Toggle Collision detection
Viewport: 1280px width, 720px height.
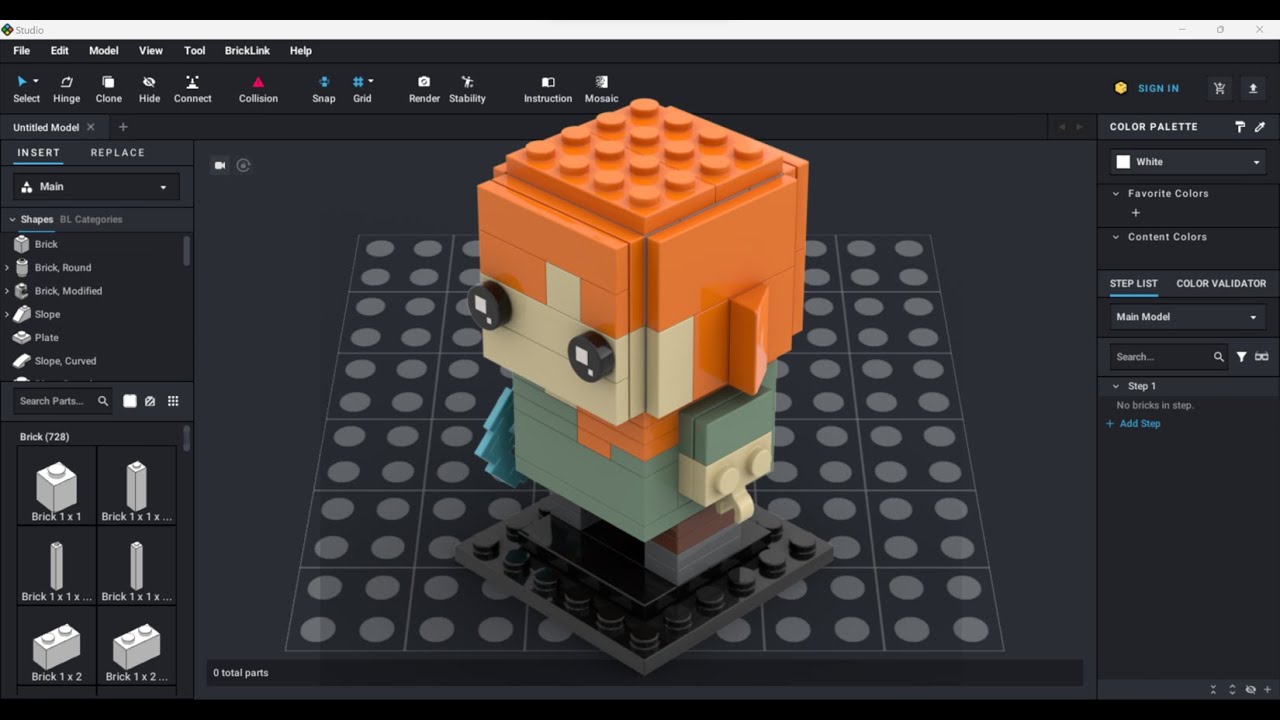(x=258, y=89)
